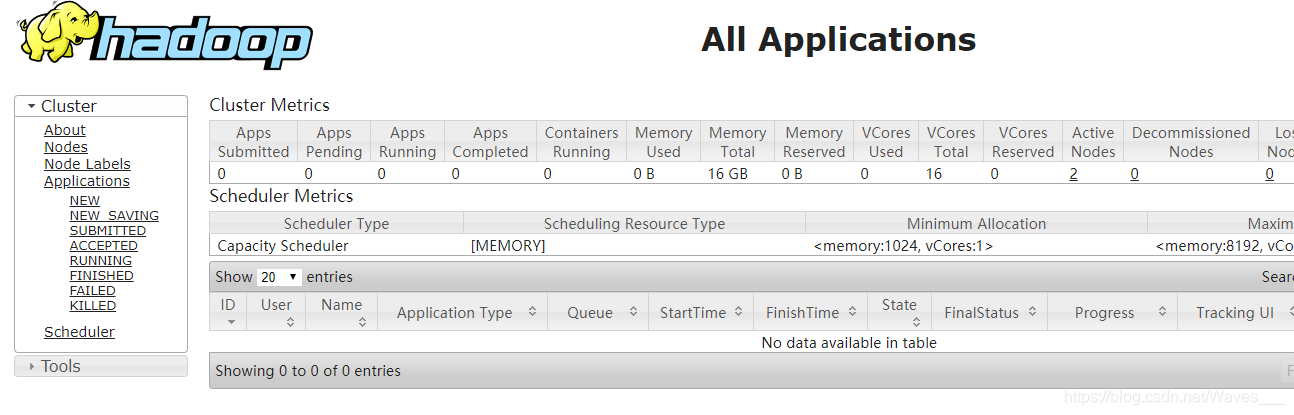Click the Hadoop elephant logo
Screen dimensions: 1294x415
click(x=165, y=35)
